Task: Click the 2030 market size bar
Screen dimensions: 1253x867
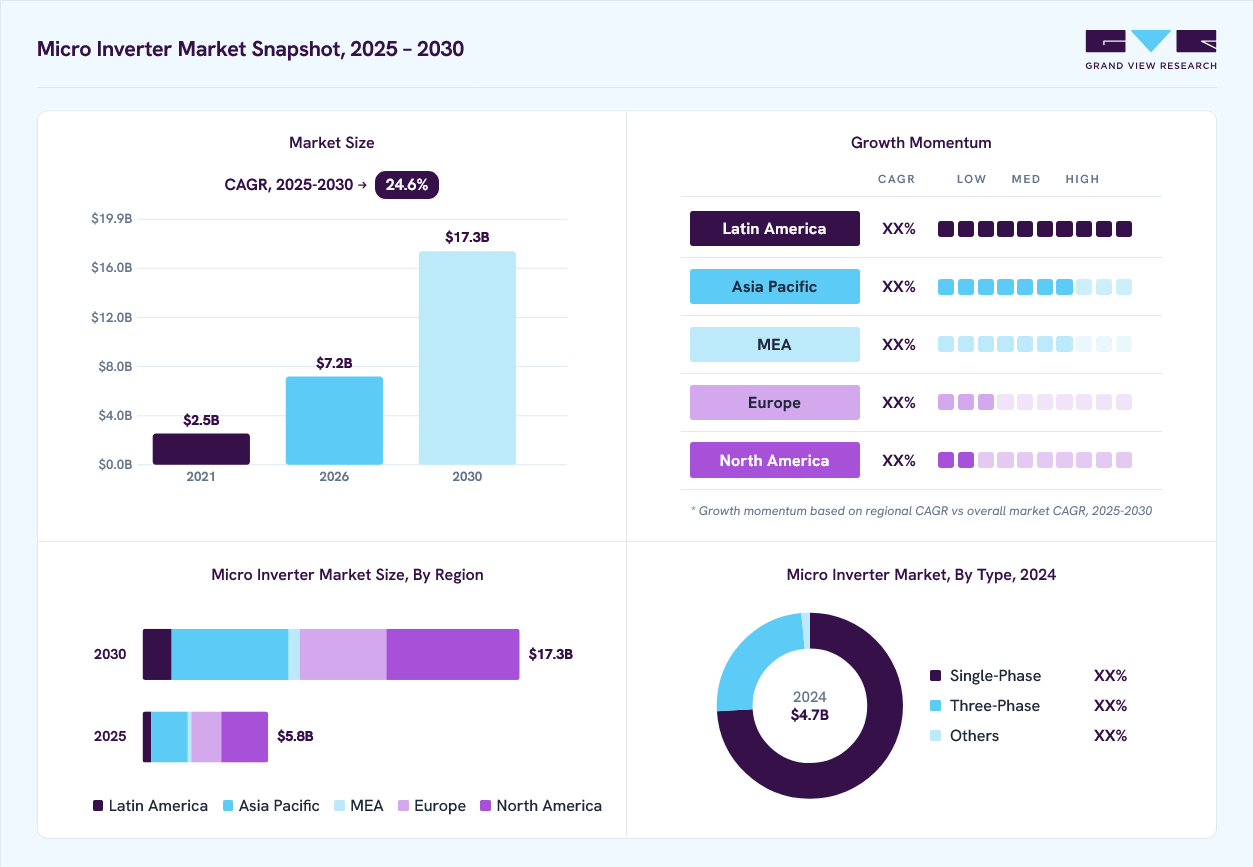Action: pyautogui.click(x=467, y=358)
